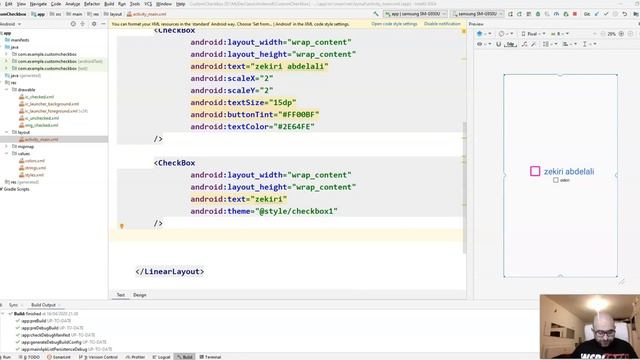Collapse the values folder in project tree
Image resolution: width=640 pixels, height=360 pixels.
pos(7,153)
